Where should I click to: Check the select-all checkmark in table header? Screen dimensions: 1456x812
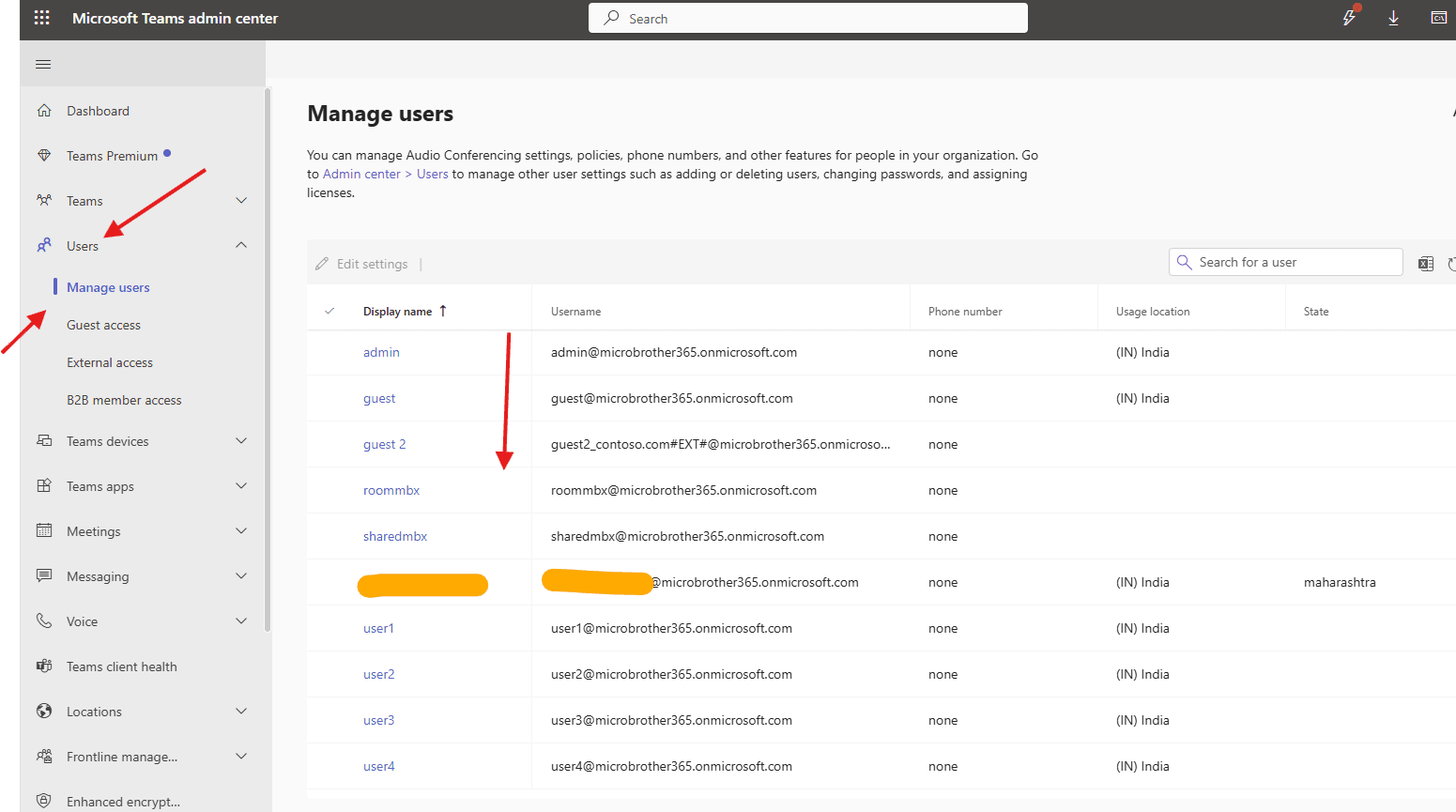coord(330,310)
